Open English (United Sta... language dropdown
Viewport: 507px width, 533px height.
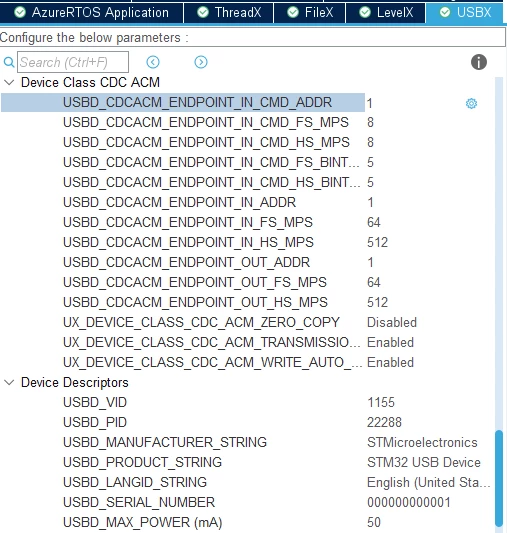click(429, 483)
